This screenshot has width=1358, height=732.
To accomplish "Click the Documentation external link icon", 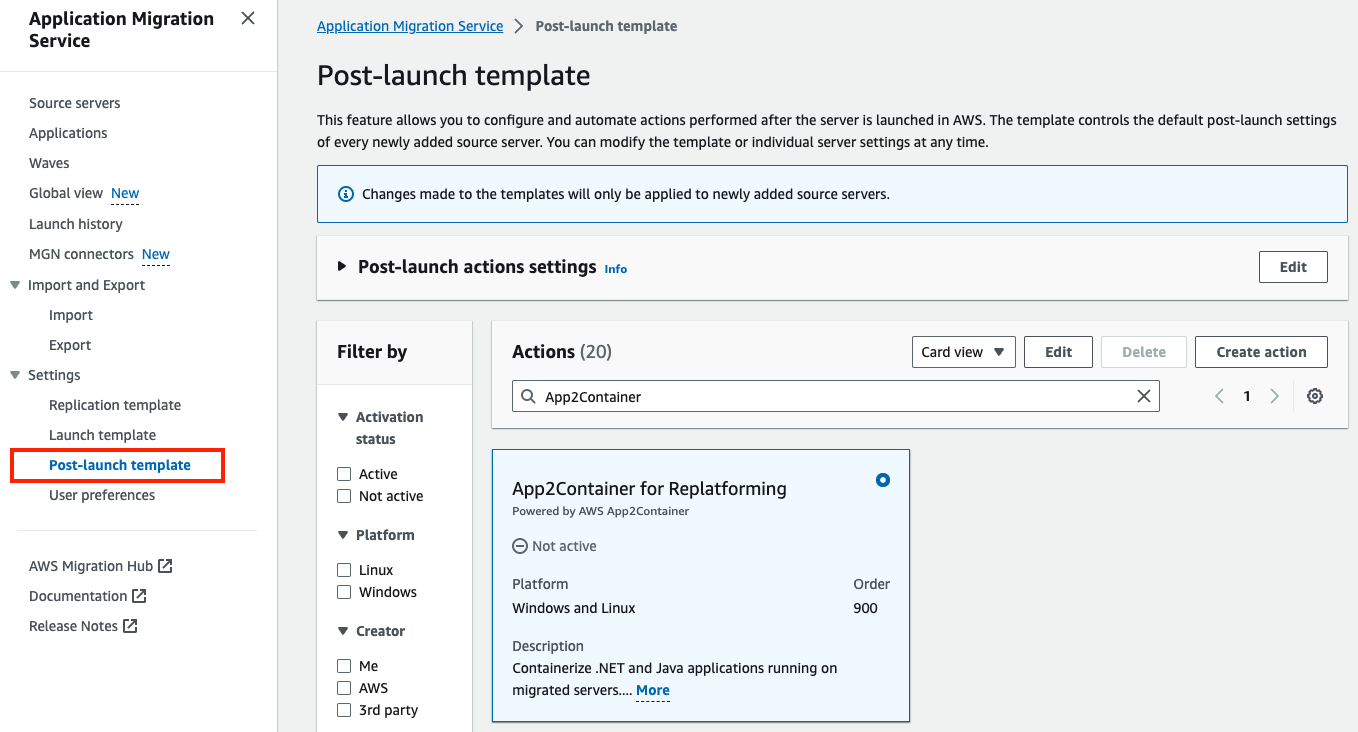I will [x=140, y=596].
